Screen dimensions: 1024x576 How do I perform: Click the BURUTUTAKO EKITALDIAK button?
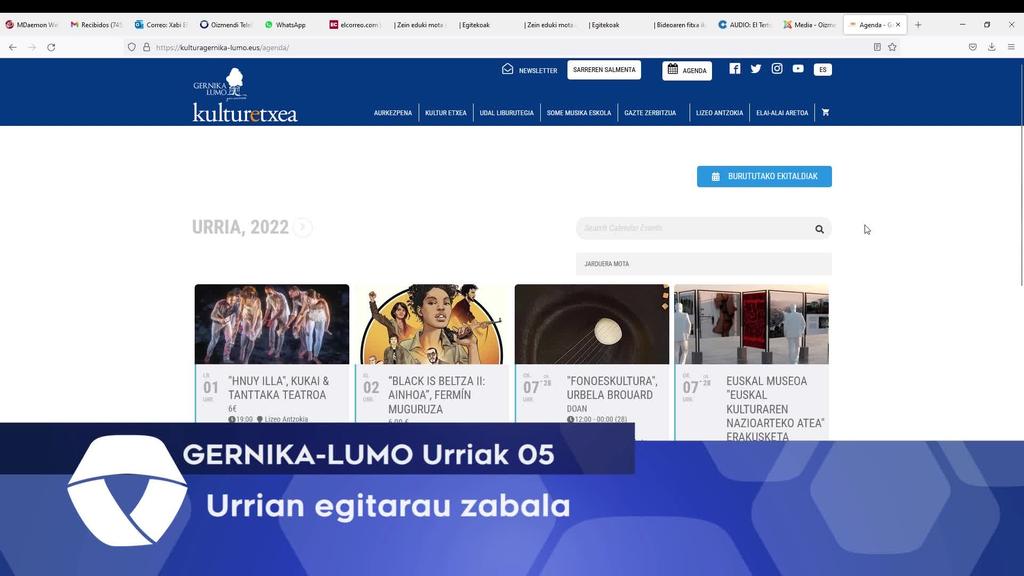coord(764,176)
